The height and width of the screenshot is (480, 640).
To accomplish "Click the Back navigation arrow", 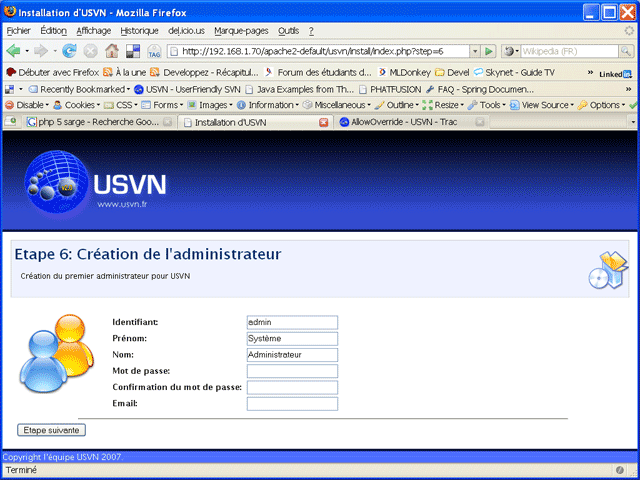I will coord(14,50).
